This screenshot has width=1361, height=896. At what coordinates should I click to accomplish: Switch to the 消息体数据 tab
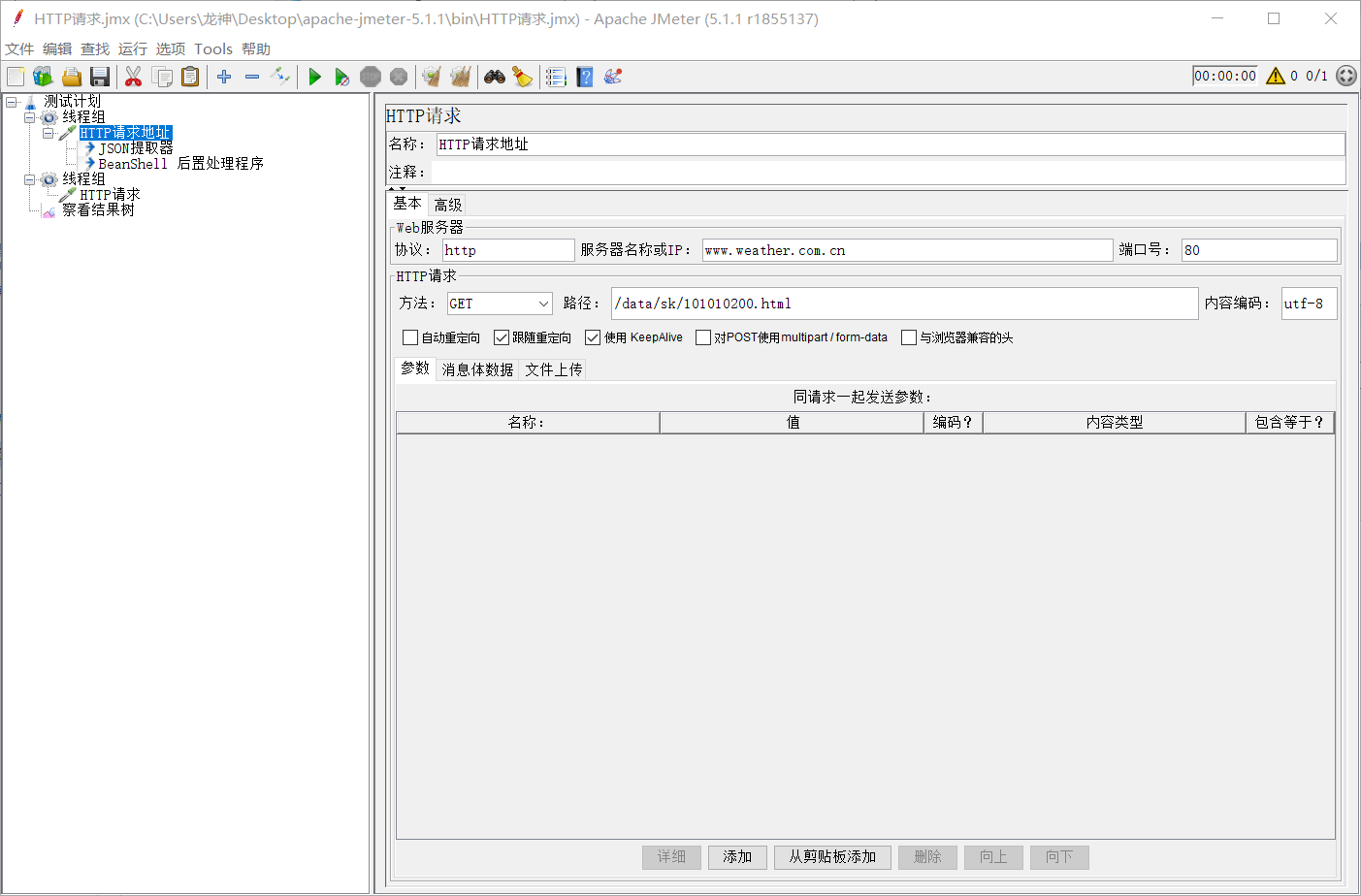click(477, 369)
